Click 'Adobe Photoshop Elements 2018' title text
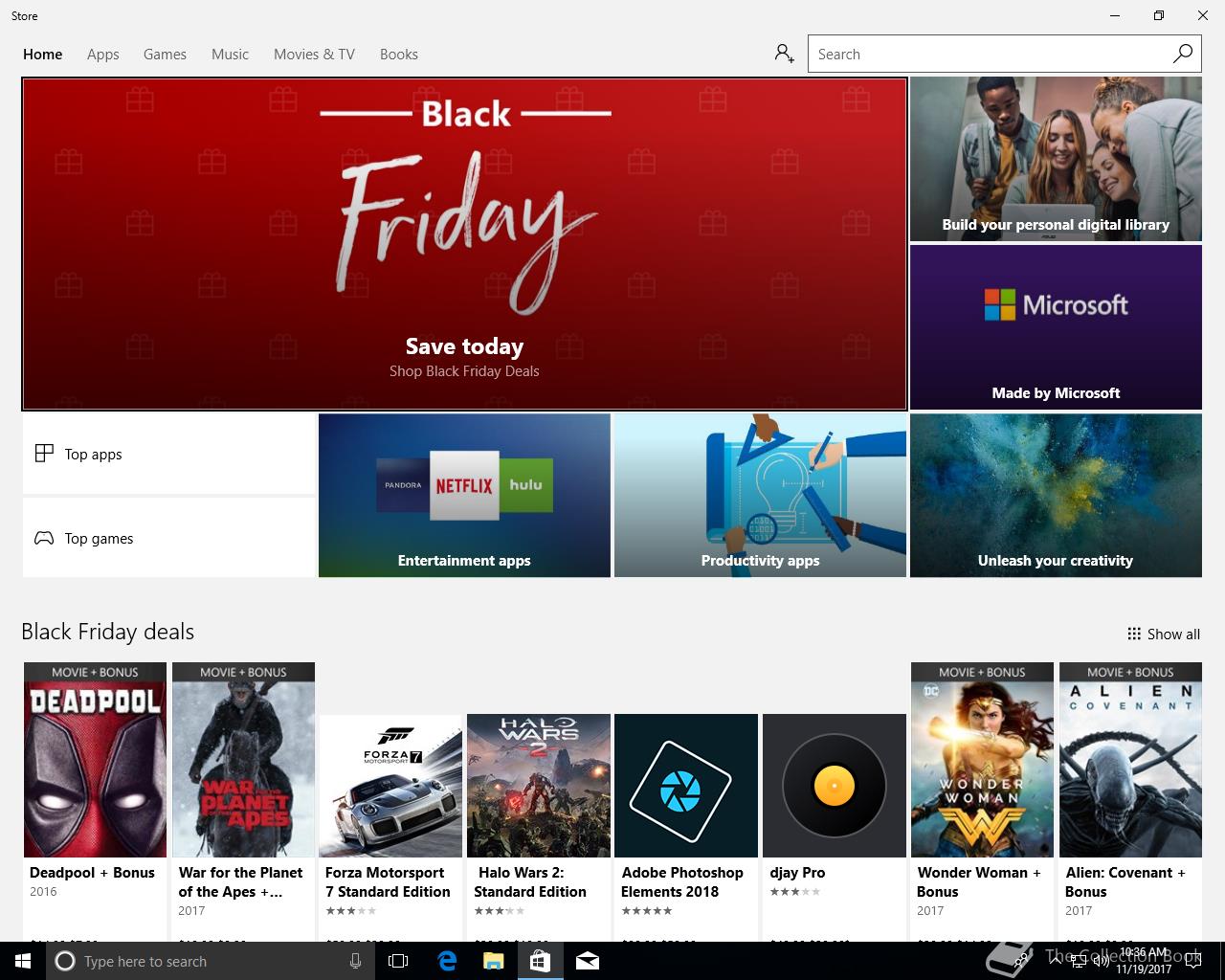 (682, 882)
